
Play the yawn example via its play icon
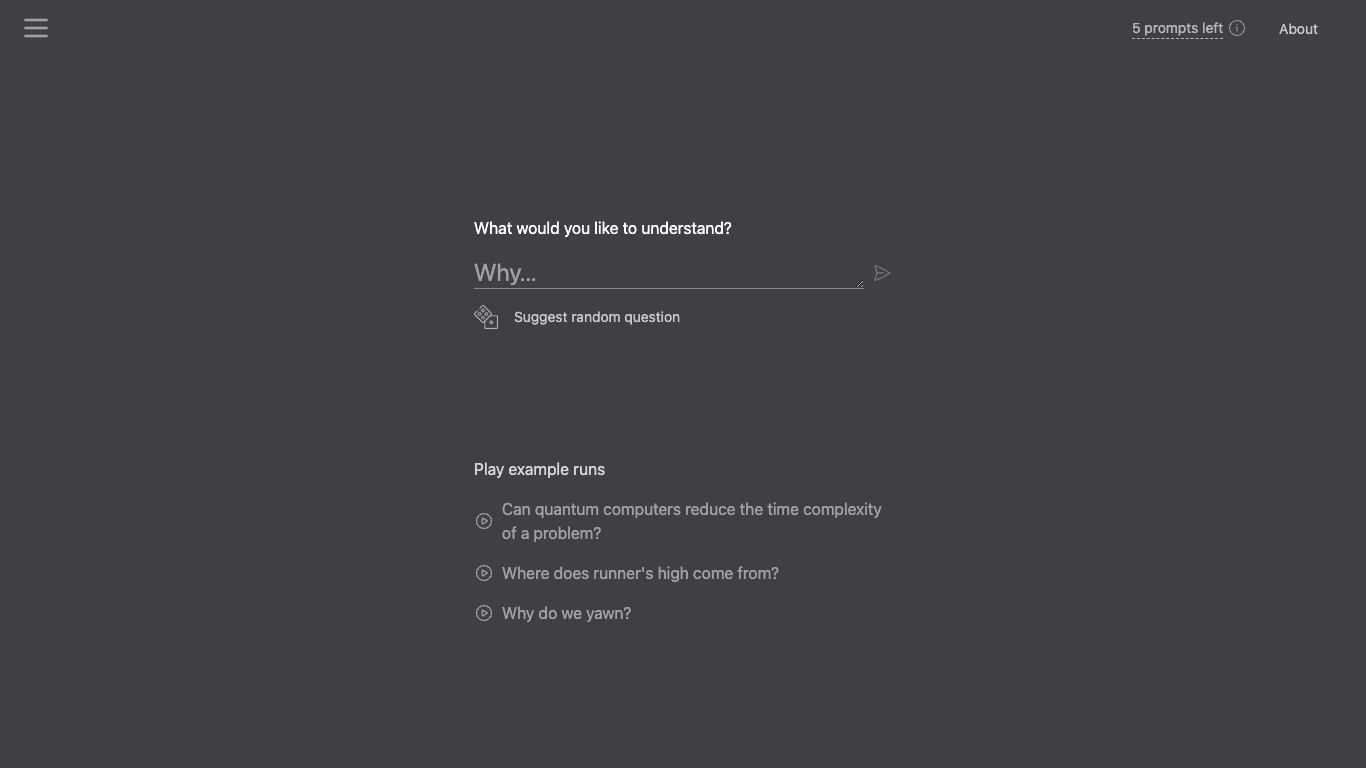click(484, 613)
